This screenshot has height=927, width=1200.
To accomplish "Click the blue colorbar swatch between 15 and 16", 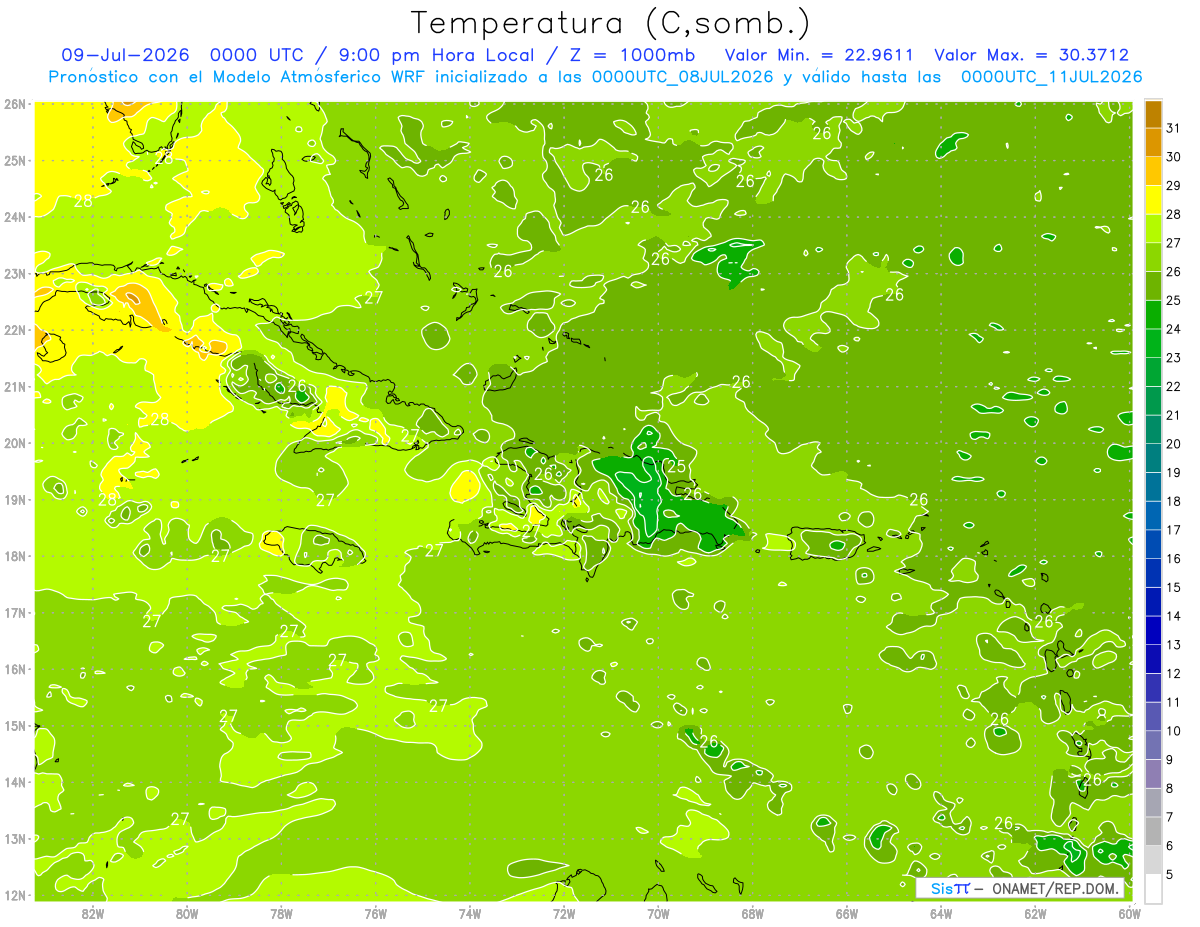I will pyautogui.click(x=1153, y=573).
